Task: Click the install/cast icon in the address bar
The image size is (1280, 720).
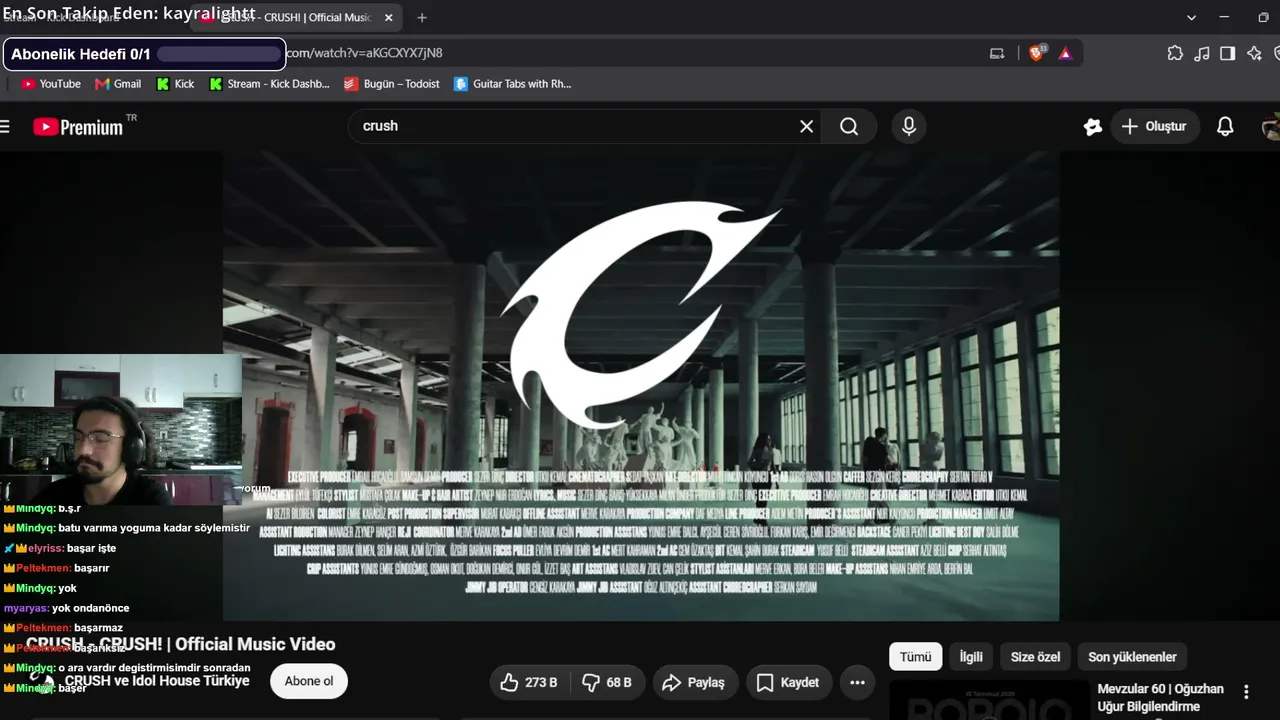Action: click(997, 53)
